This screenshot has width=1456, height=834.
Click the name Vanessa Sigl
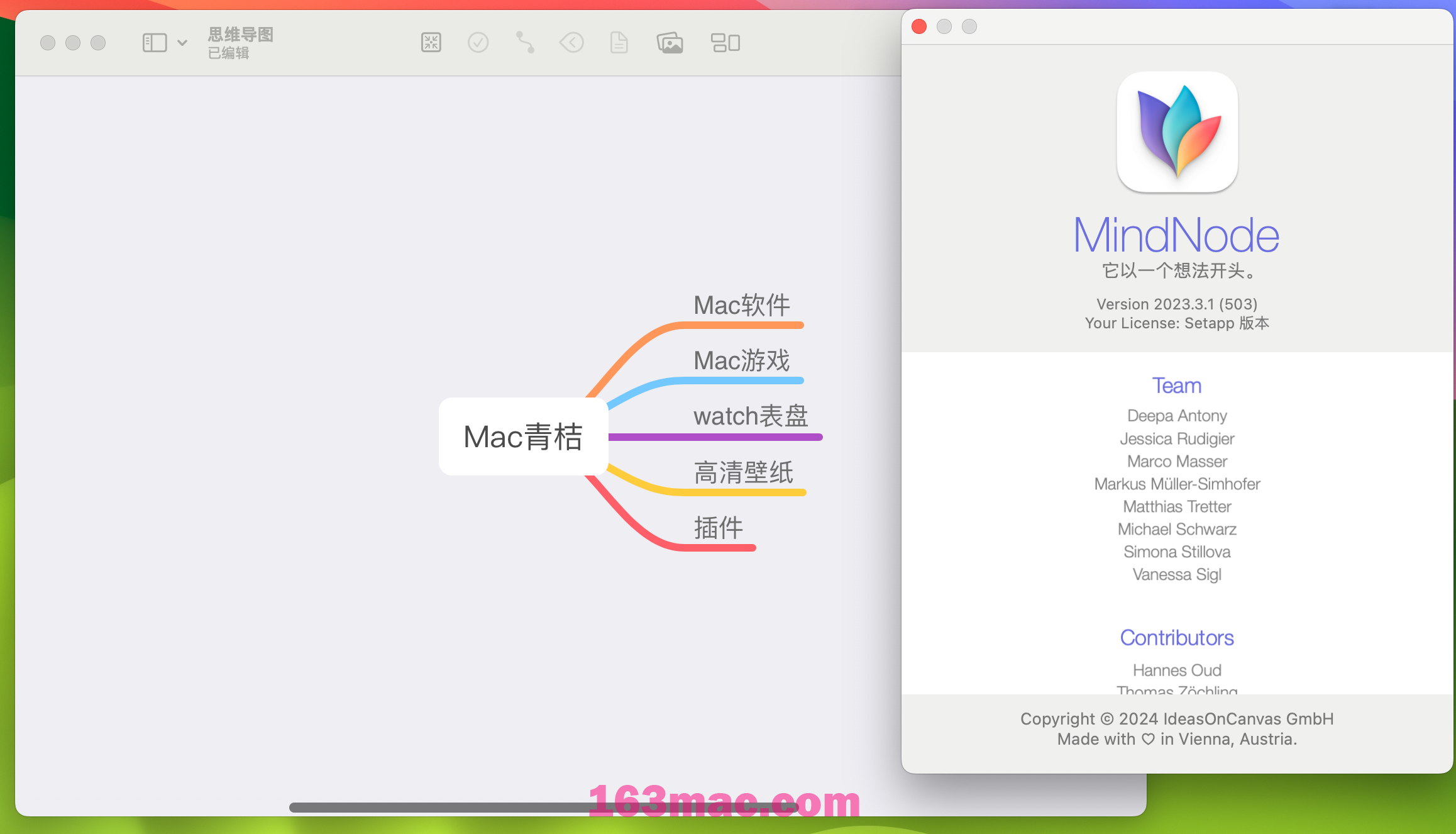1177,574
